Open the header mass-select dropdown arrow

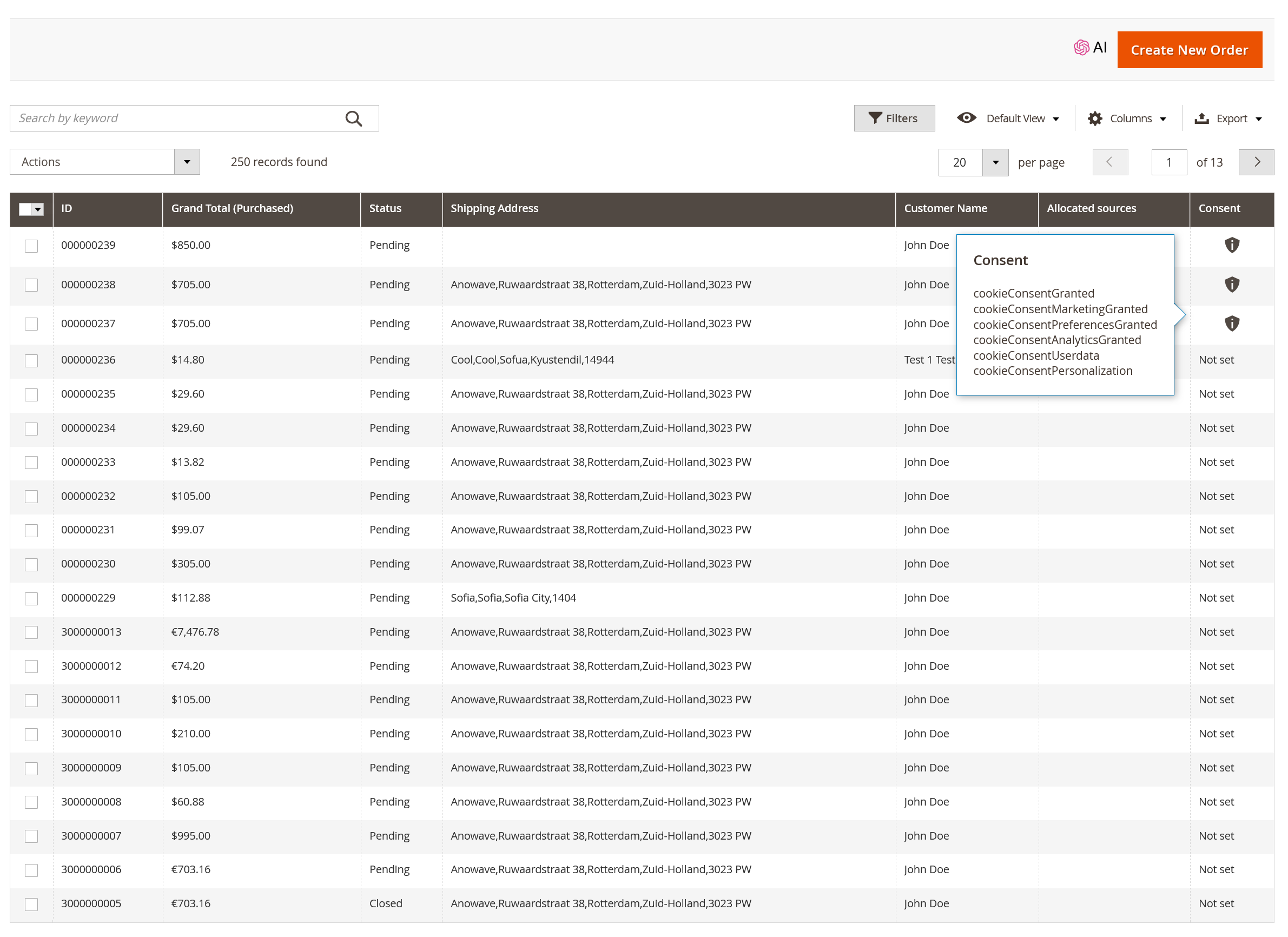coord(37,209)
